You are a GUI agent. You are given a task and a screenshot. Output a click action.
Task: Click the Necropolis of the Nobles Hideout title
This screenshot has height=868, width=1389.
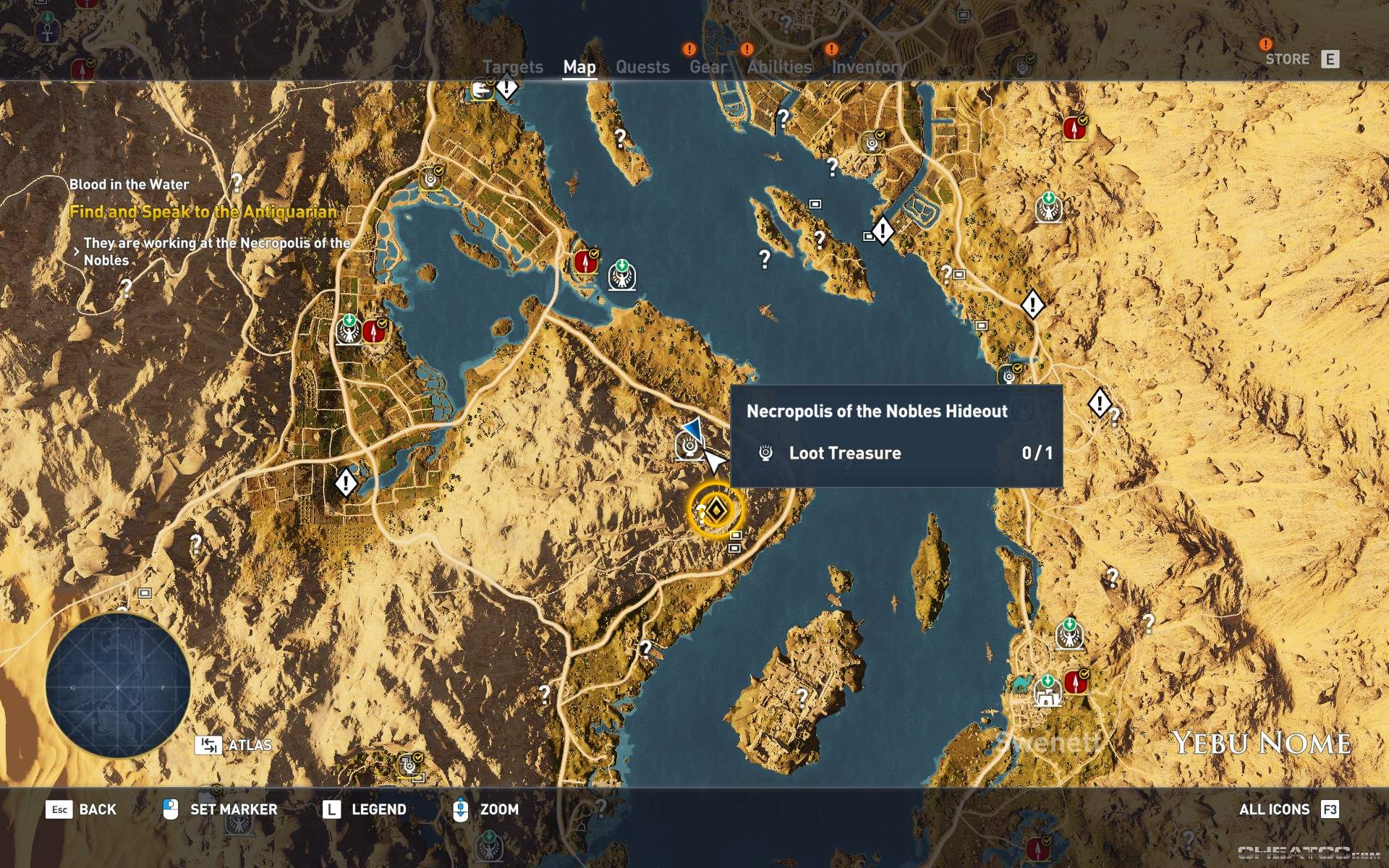pyautogui.click(x=877, y=412)
